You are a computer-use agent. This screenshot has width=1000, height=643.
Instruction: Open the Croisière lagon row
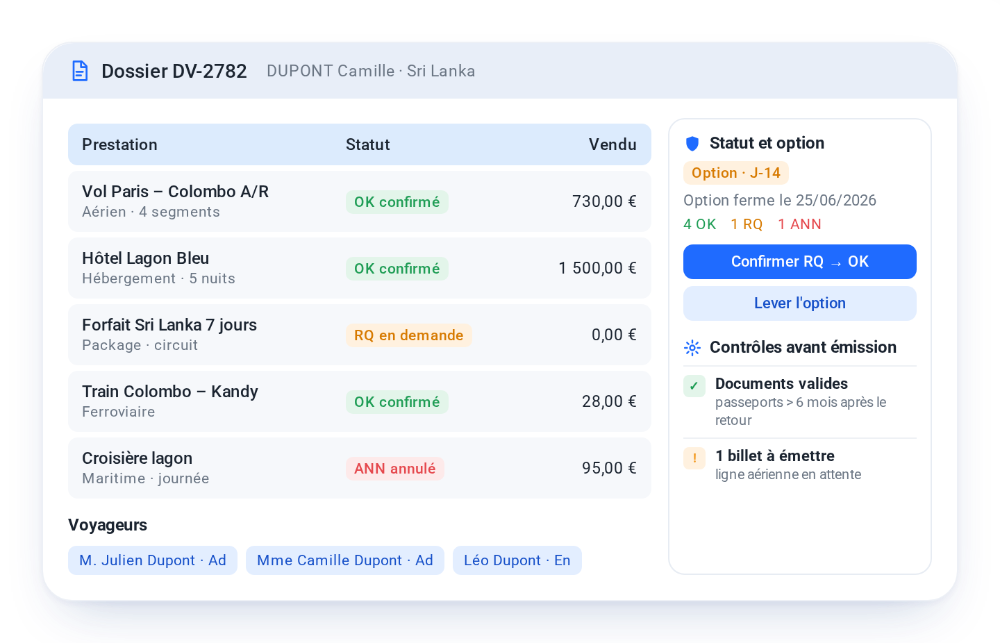pos(360,468)
